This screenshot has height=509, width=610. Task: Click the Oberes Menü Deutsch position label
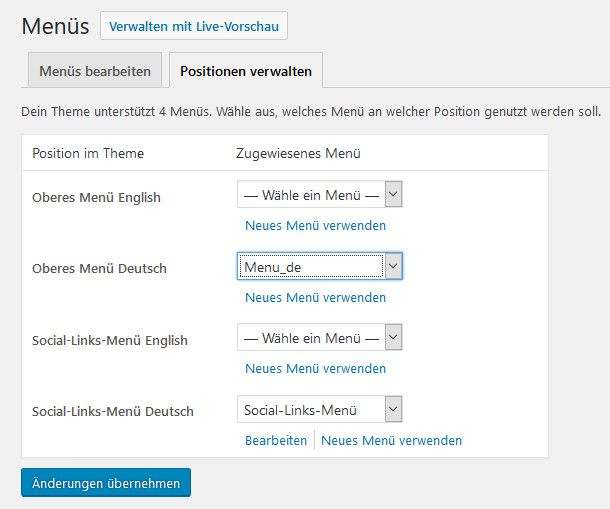click(x=99, y=269)
